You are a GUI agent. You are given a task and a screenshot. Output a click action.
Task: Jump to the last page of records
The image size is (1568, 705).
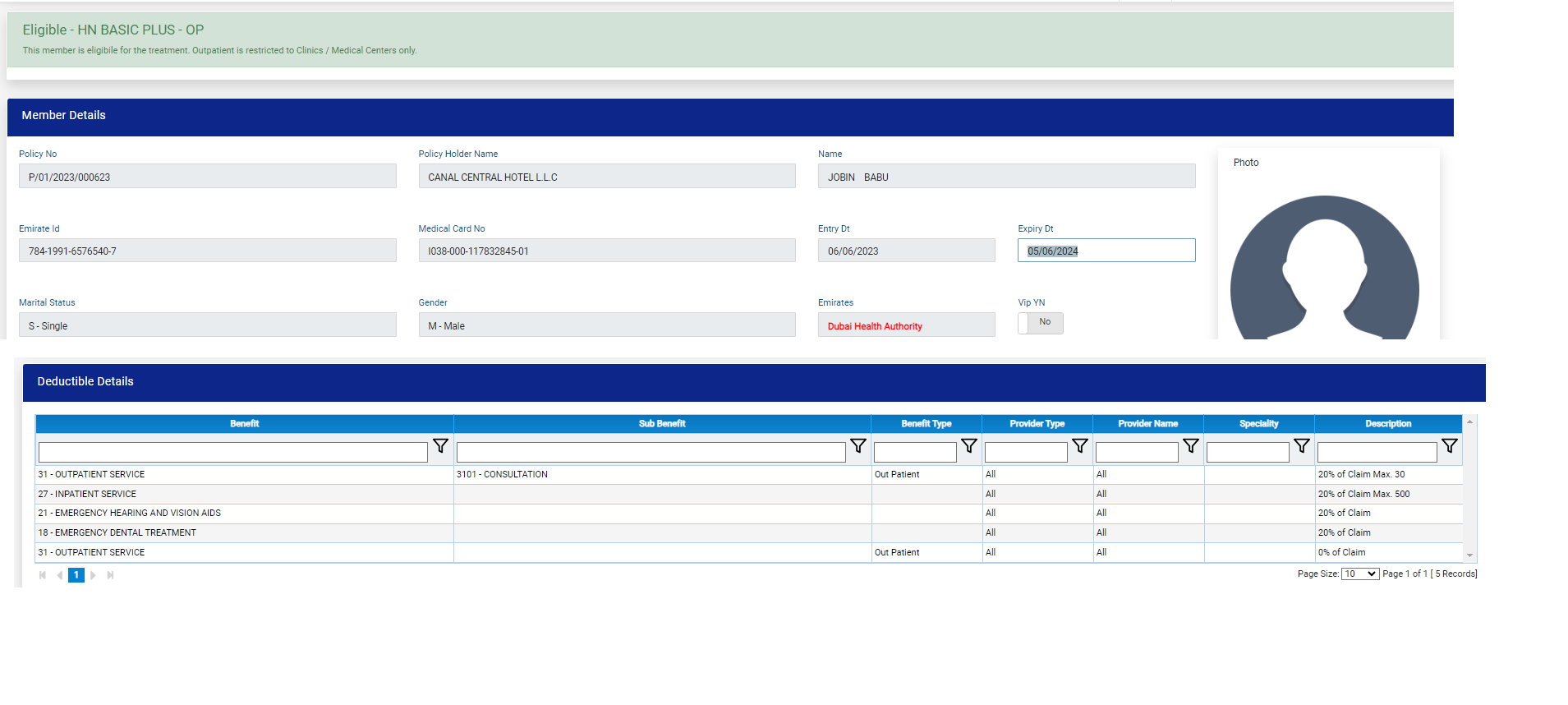click(110, 575)
